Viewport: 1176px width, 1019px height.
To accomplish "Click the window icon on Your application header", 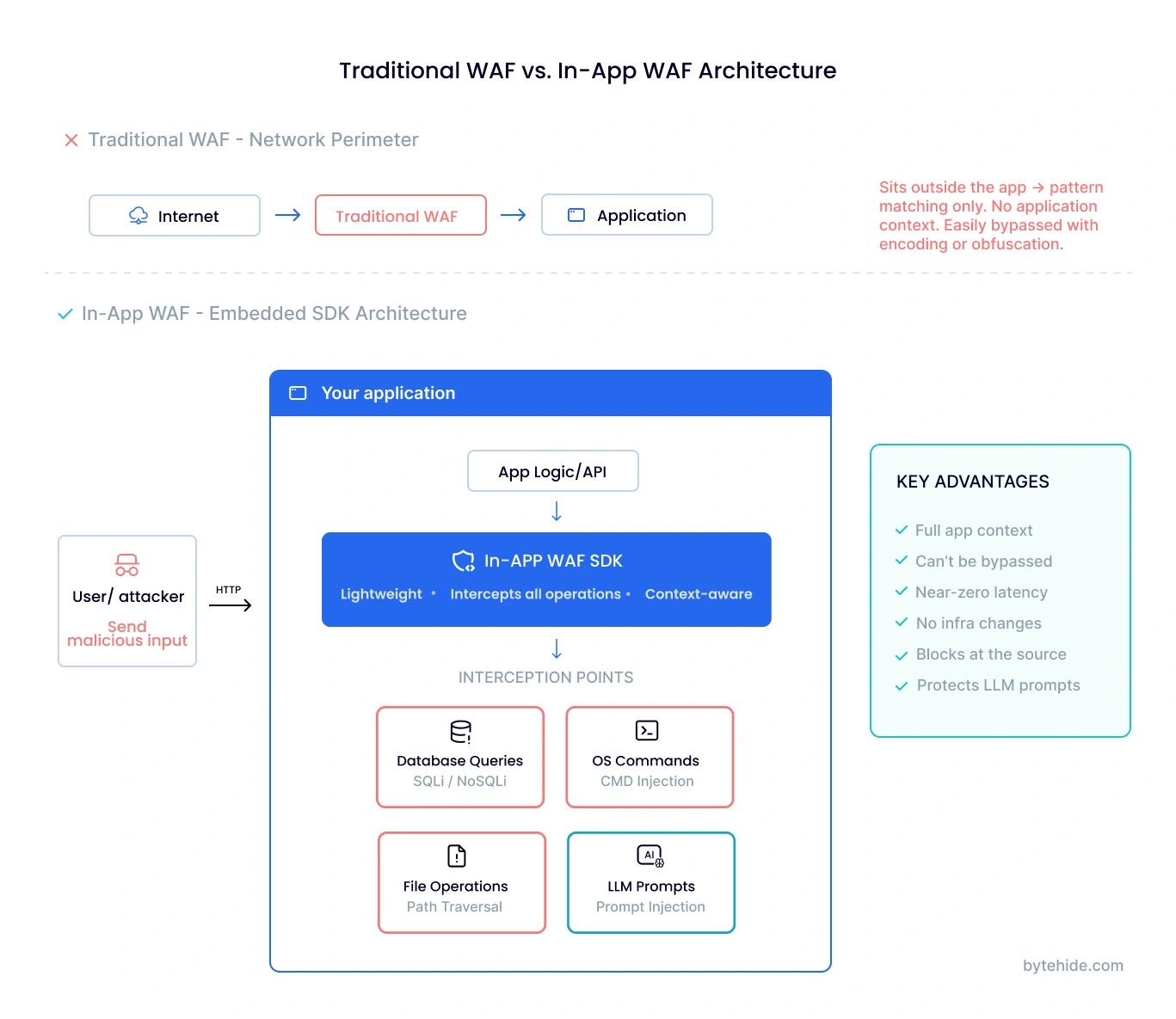I will click(297, 392).
